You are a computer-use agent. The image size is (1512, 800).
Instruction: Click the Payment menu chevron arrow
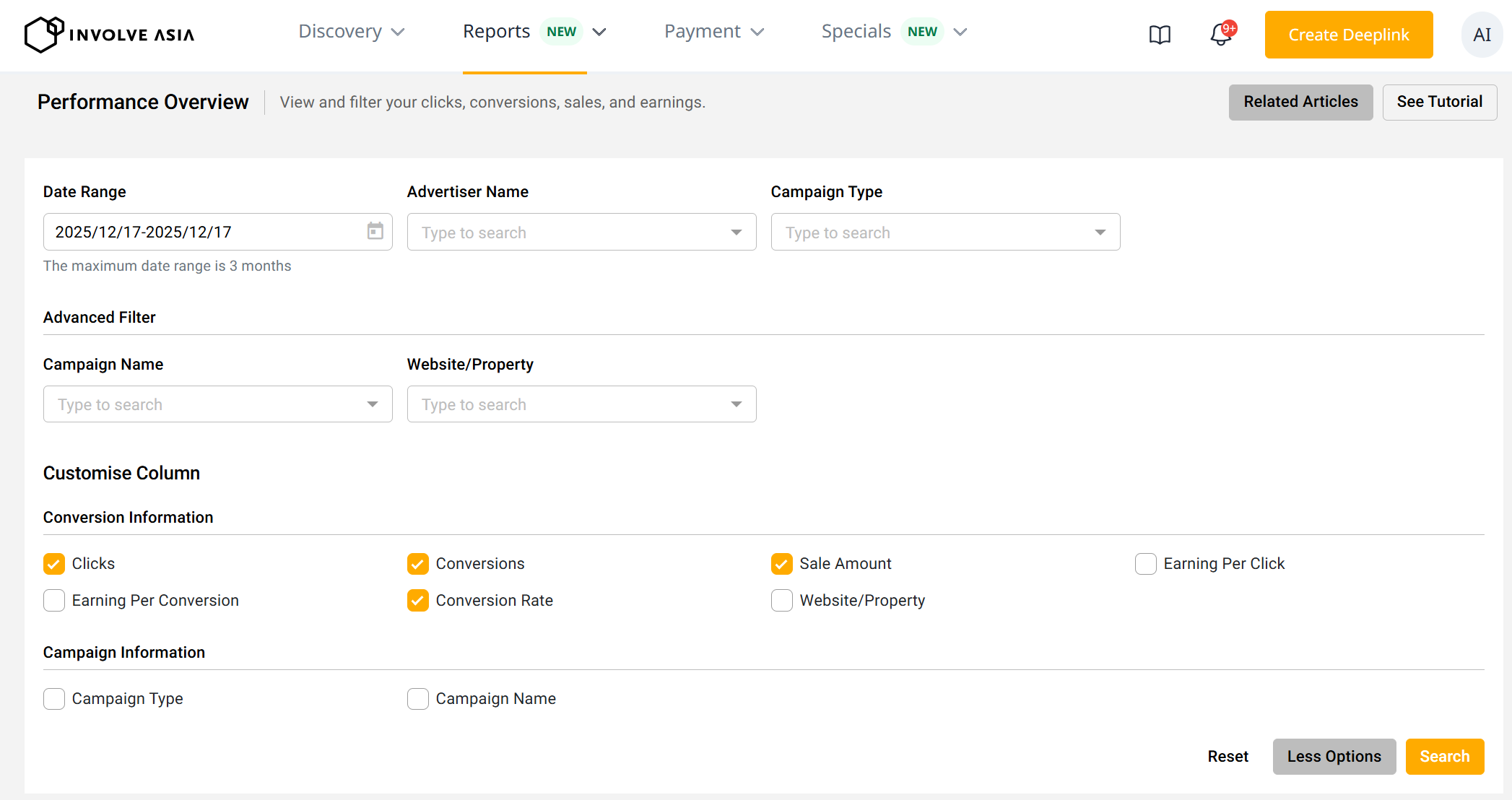click(757, 32)
